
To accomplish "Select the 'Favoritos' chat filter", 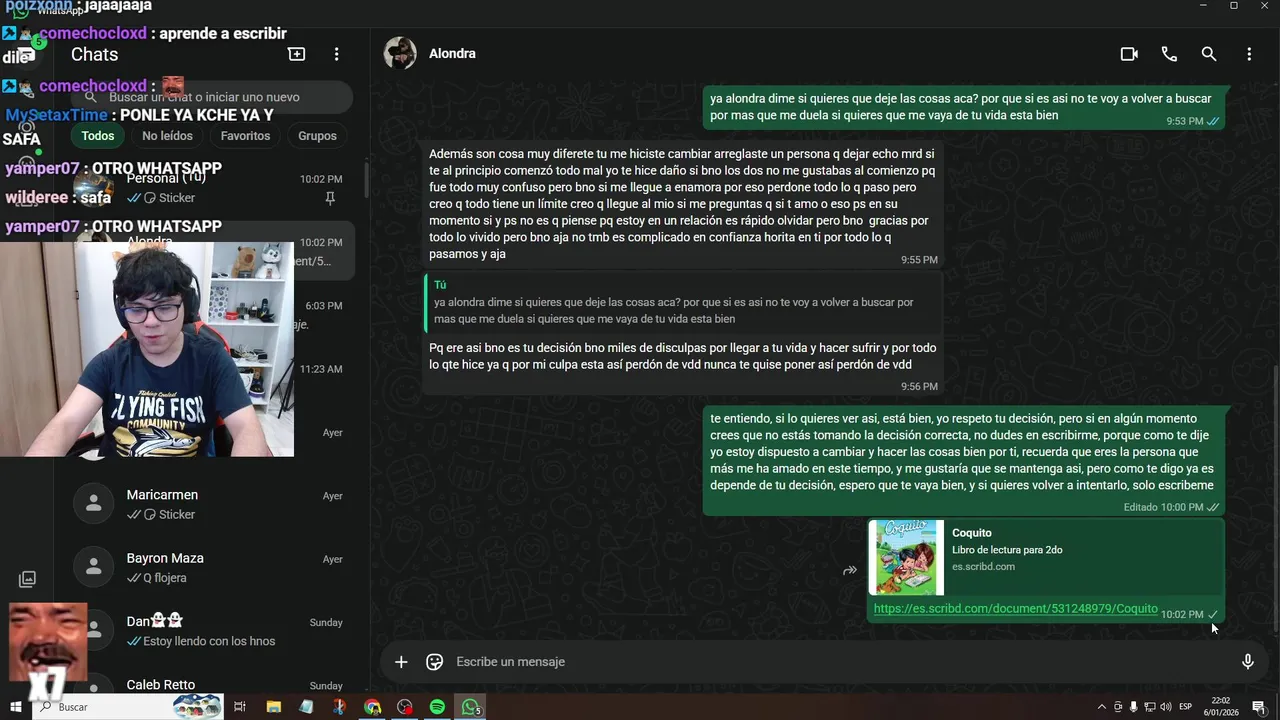I will pyautogui.click(x=245, y=136).
